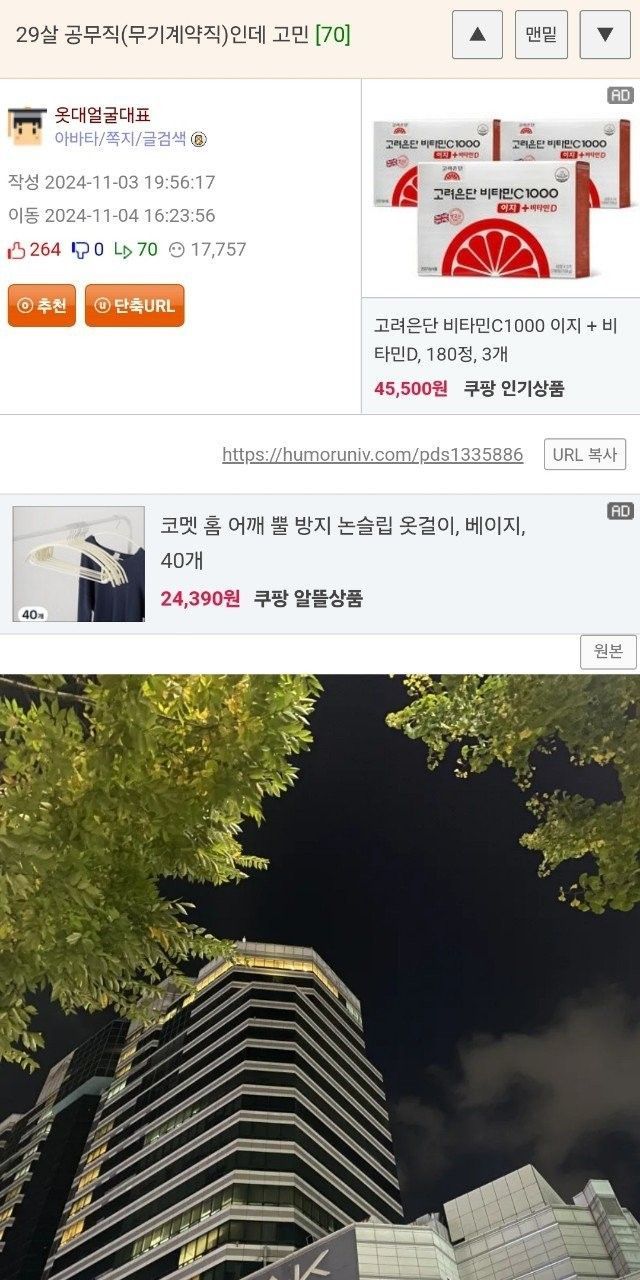Screen dimensions: 640x1280
Task: Click the reply count icon showing 70
Action: [x=123, y=249]
